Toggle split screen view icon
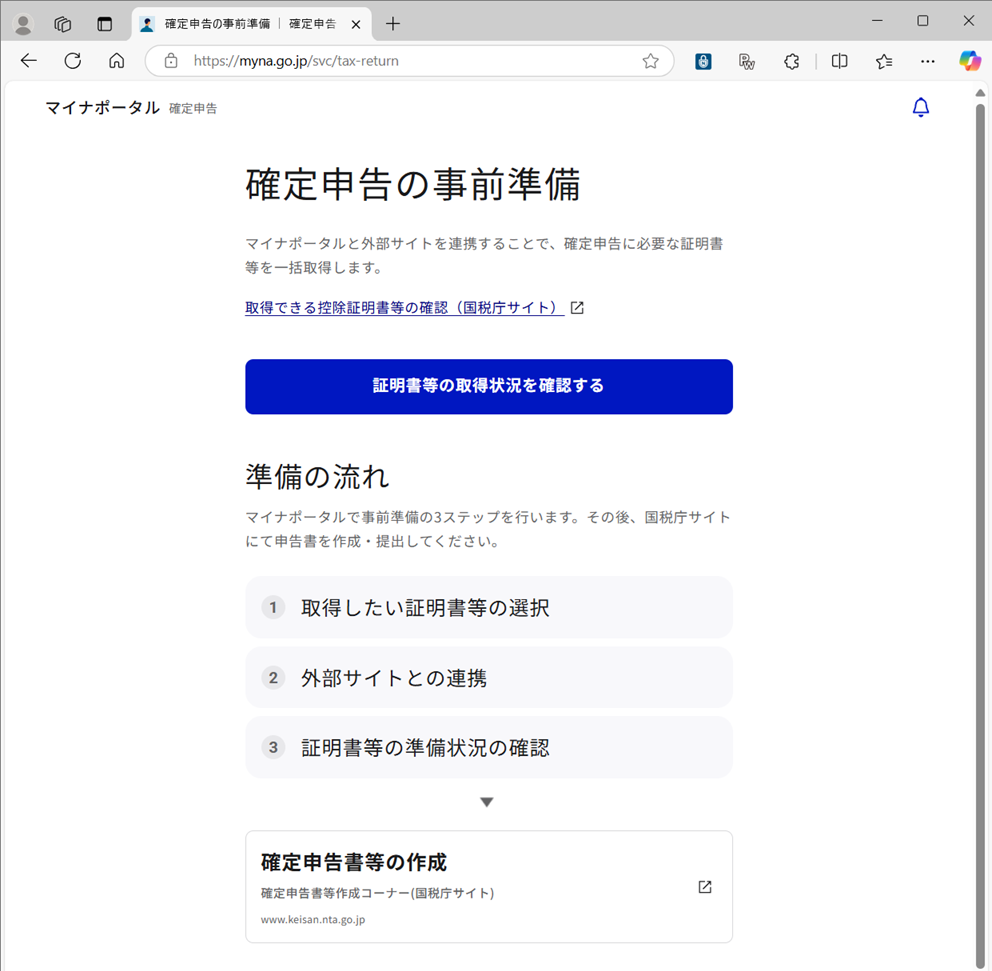This screenshot has height=971, width=992. tap(839, 61)
